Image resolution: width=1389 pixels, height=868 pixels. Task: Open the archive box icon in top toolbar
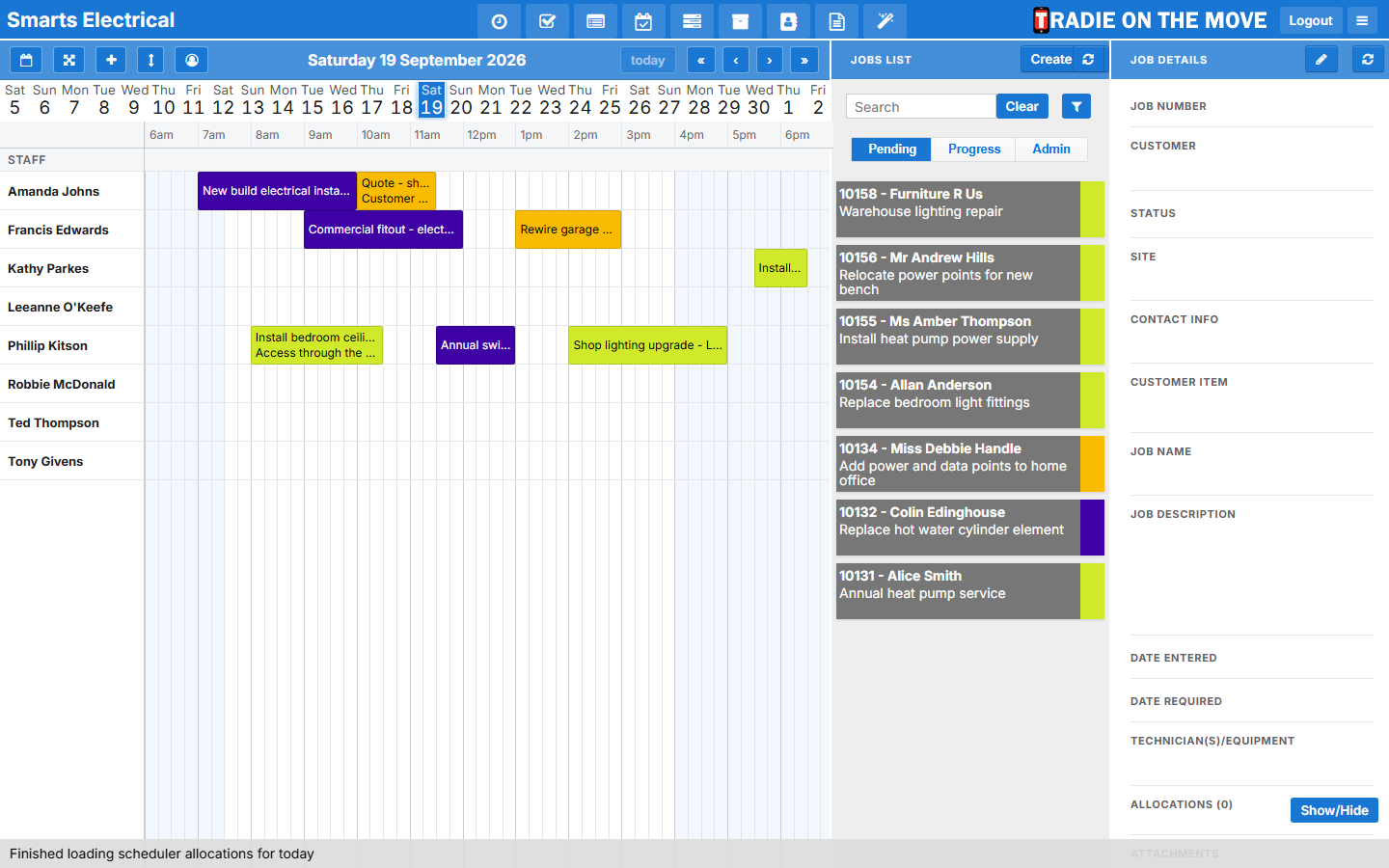pos(740,21)
